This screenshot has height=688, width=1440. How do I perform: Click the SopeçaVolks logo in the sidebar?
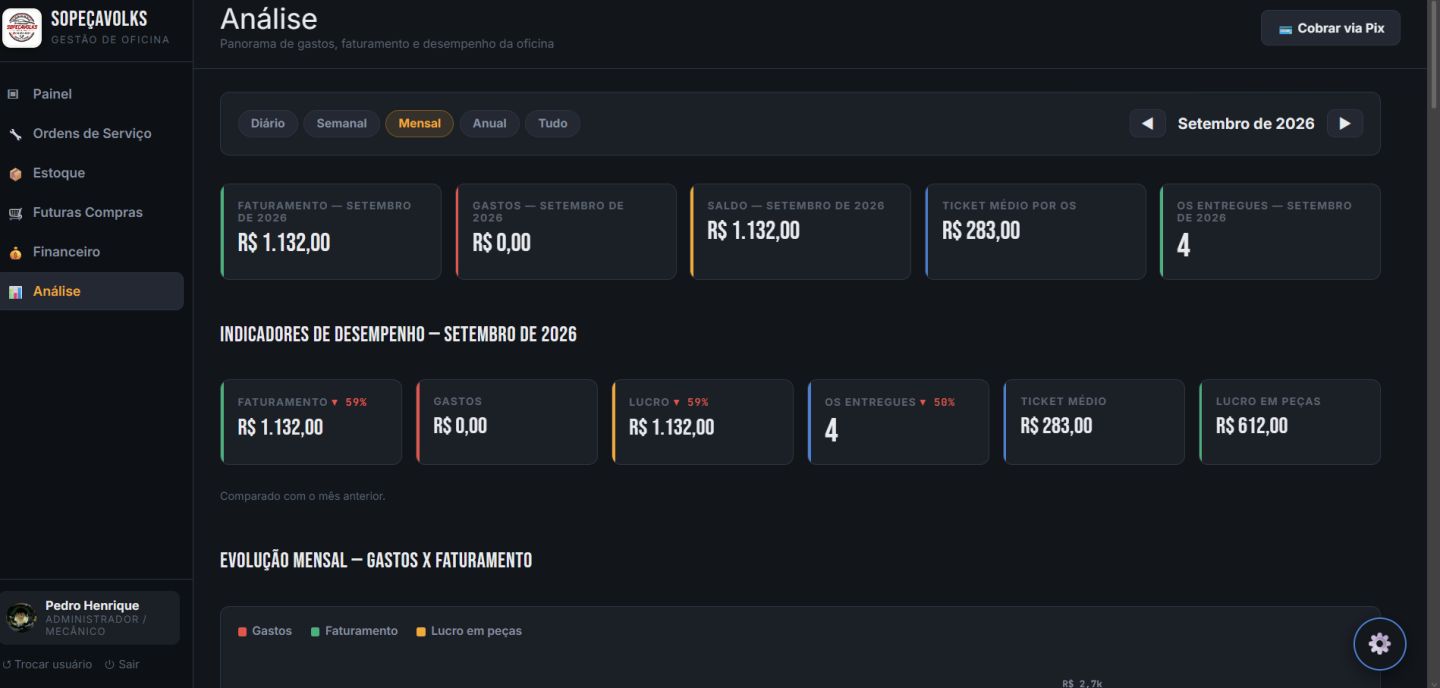click(x=22, y=28)
